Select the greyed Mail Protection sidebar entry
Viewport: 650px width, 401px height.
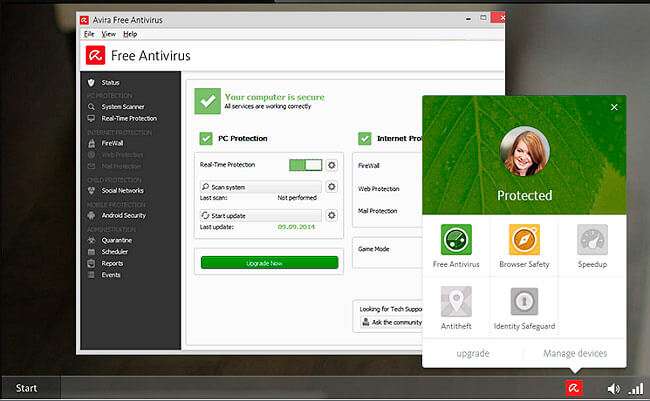point(121,166)
